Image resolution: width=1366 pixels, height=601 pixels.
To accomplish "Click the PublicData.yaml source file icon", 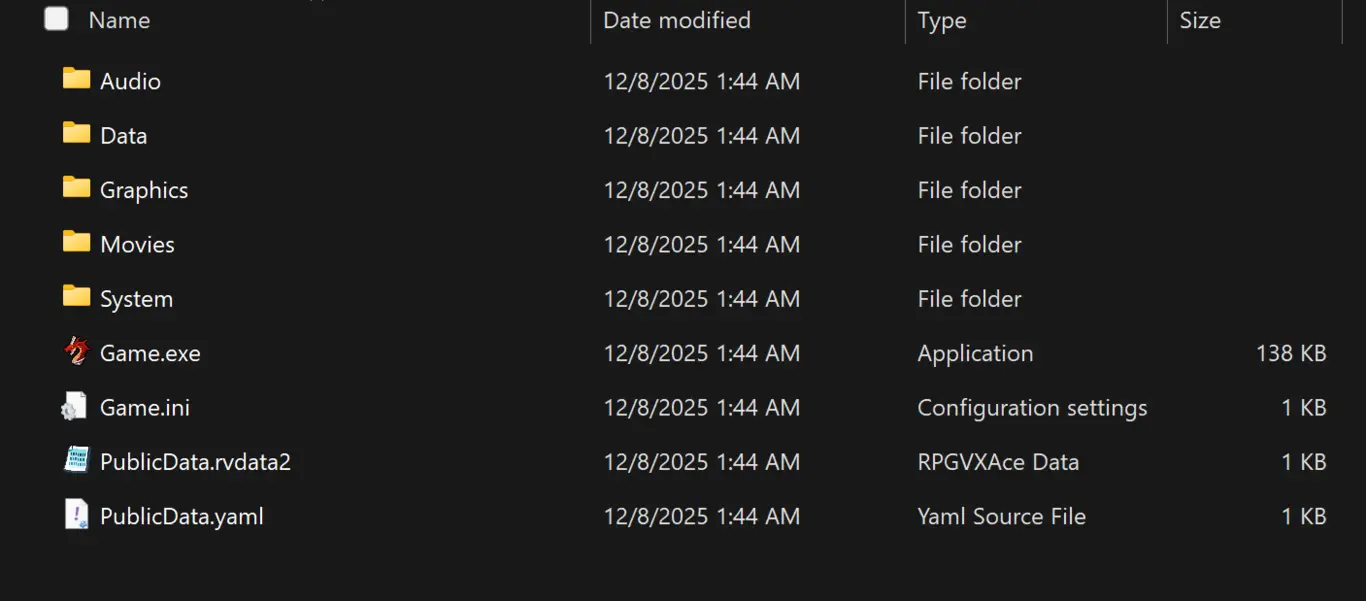I will tap(76, 515).
